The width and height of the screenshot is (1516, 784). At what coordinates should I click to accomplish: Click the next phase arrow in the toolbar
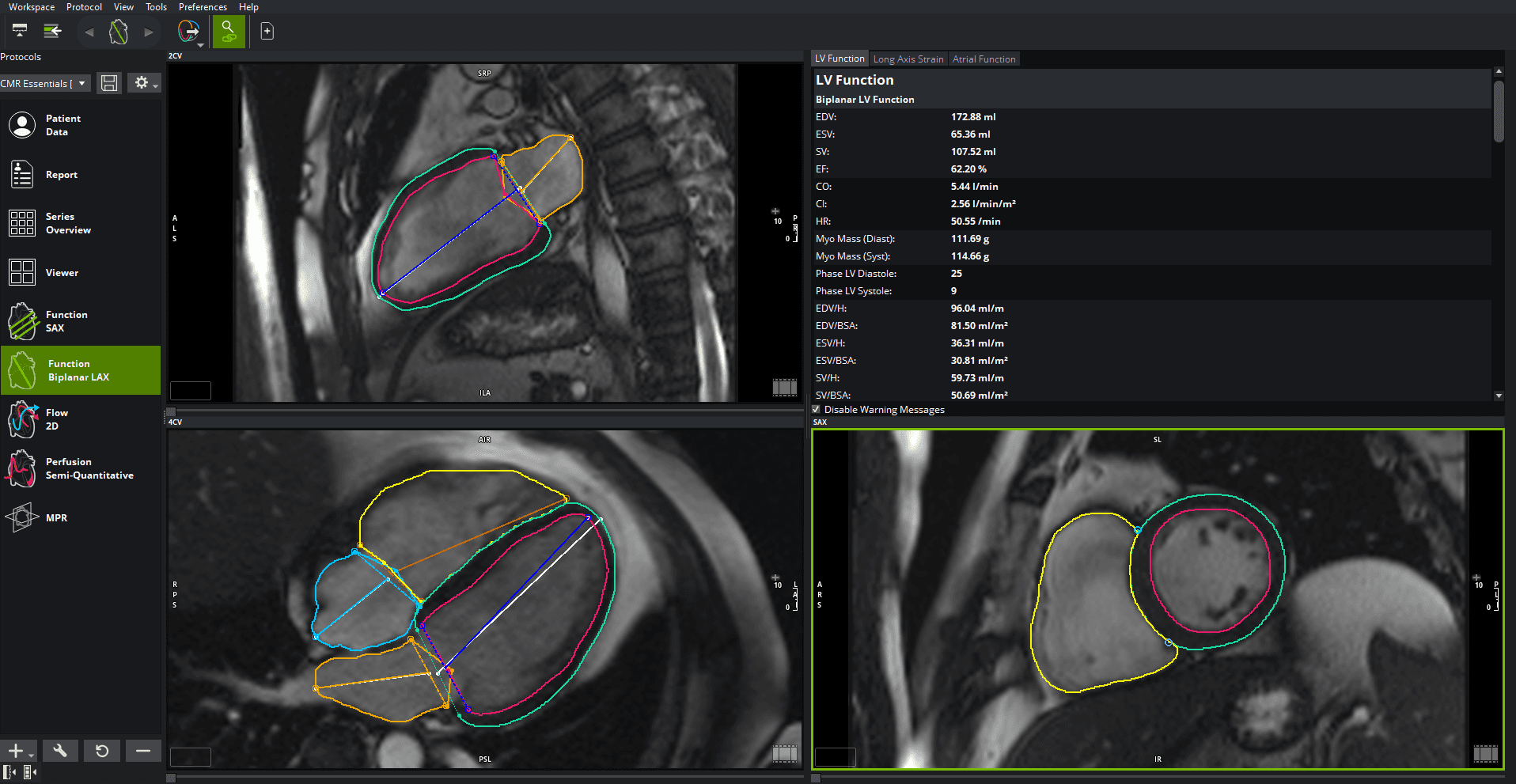point(148,32)
